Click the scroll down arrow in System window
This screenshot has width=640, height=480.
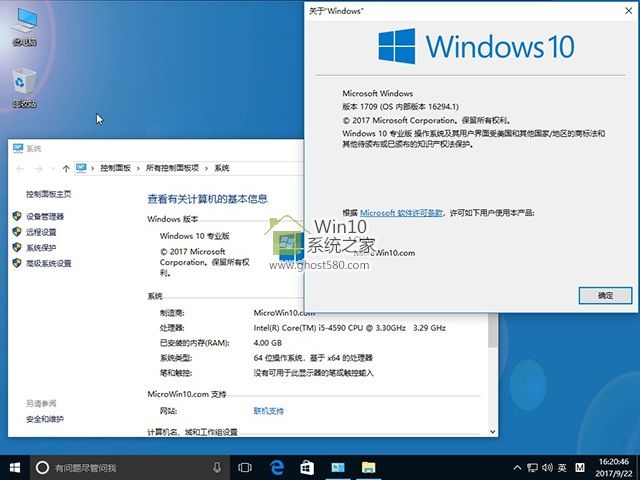(493, 431)
